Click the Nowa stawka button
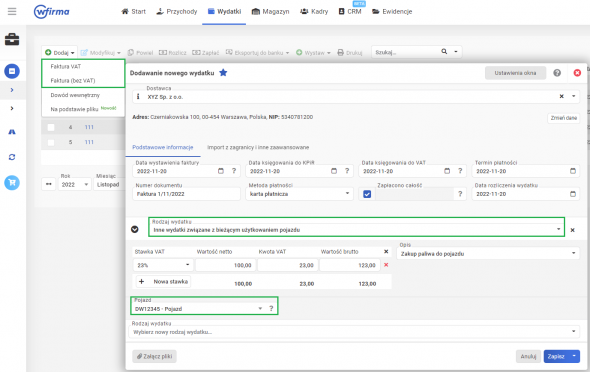 [x=163, y=281]
